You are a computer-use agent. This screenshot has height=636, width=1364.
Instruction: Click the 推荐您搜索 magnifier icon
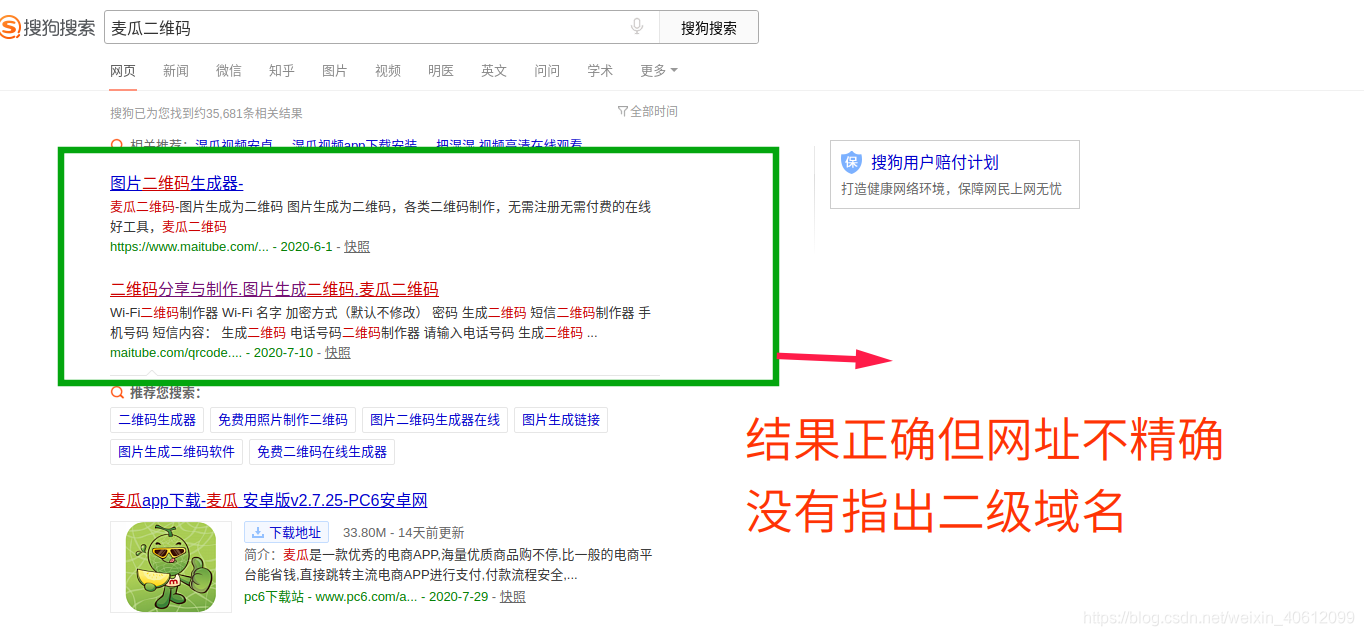(117, 392)
